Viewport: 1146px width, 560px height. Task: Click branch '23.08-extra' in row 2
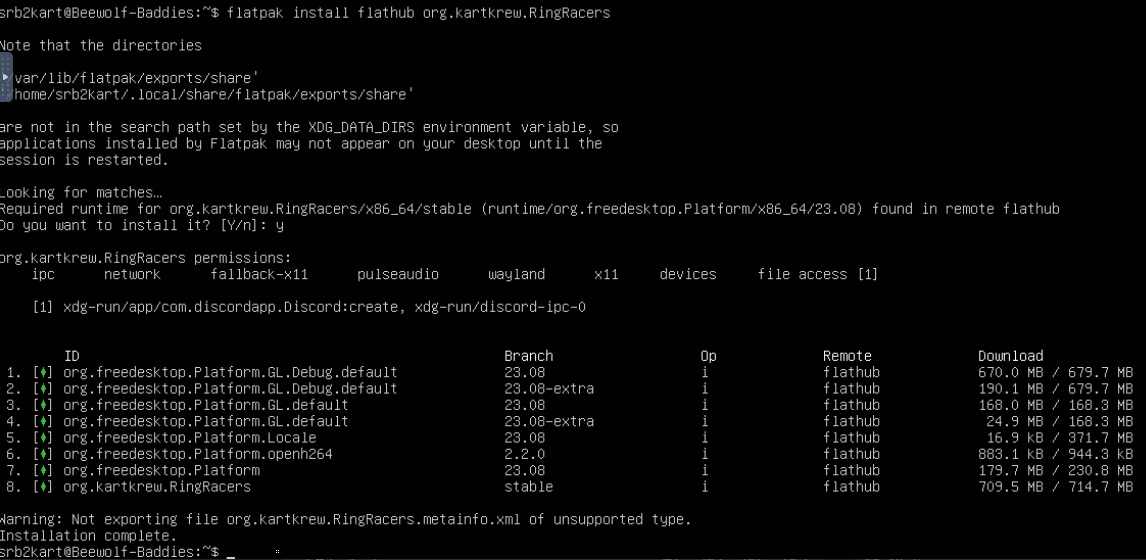tap(549, 388)
